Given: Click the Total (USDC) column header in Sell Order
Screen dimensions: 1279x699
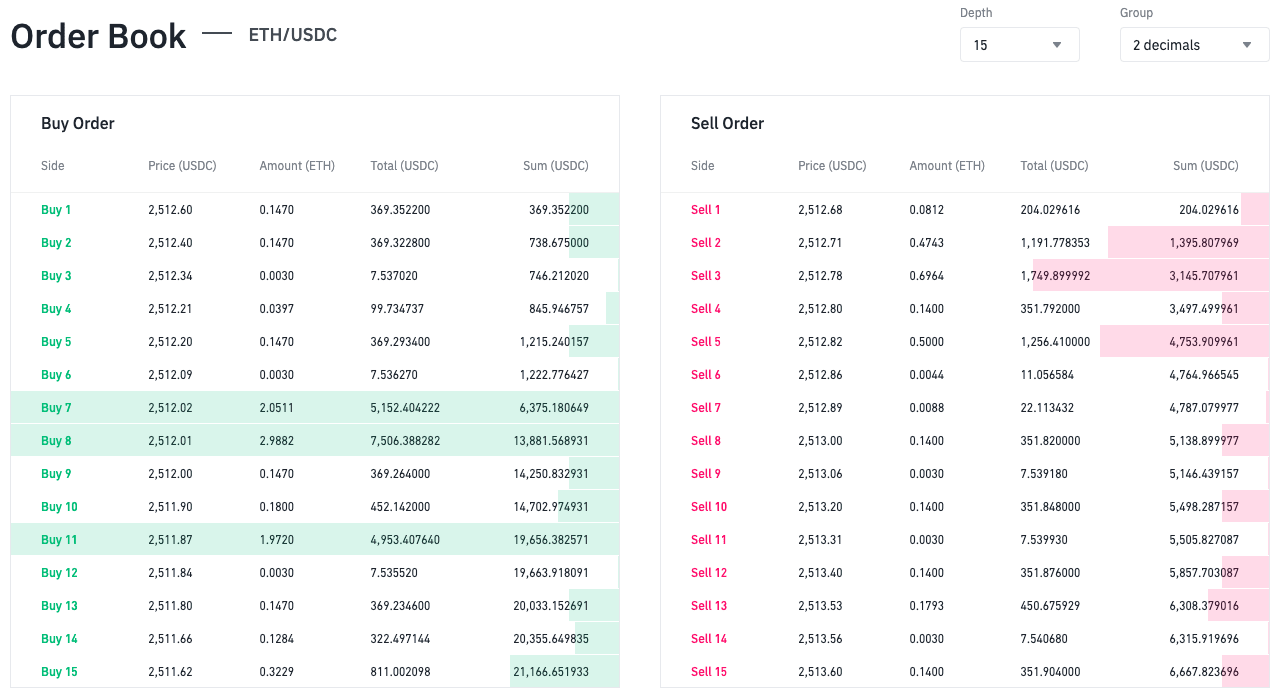Looking at the screenshot, I should [1053, 166].
